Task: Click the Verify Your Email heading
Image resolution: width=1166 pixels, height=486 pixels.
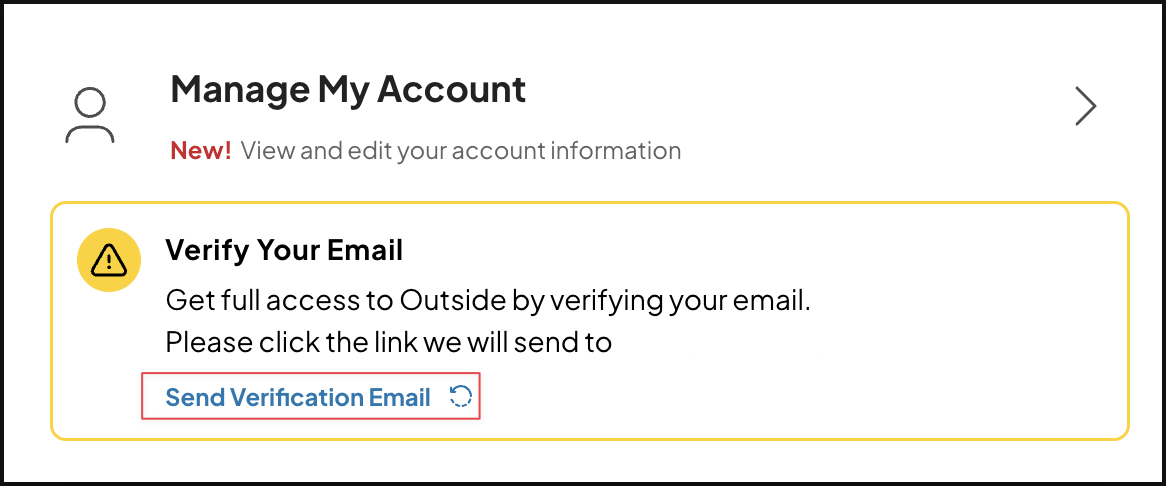Action: click(284, 250)
